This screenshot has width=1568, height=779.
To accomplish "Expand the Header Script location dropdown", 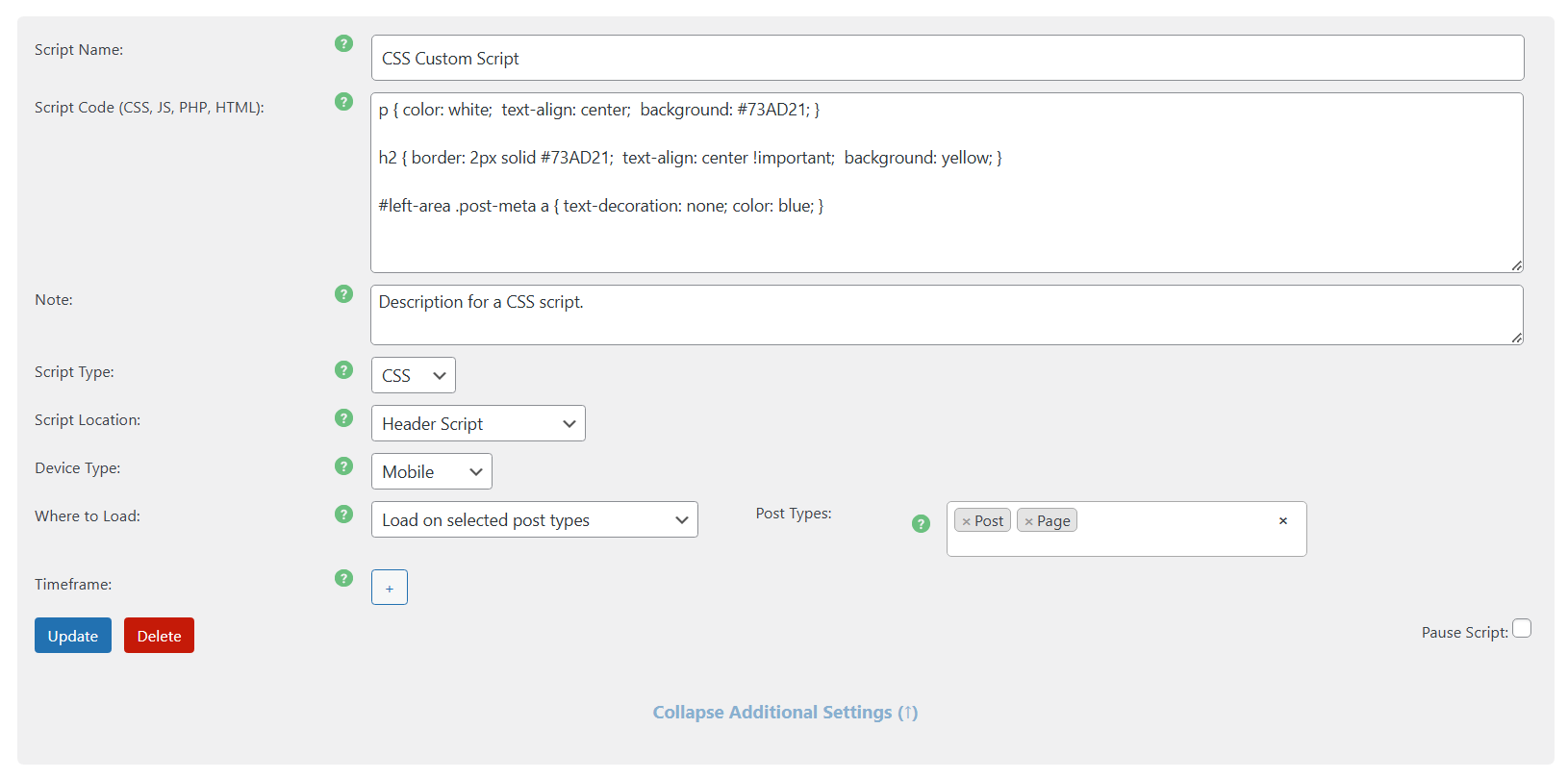I will tap(478, 423).
